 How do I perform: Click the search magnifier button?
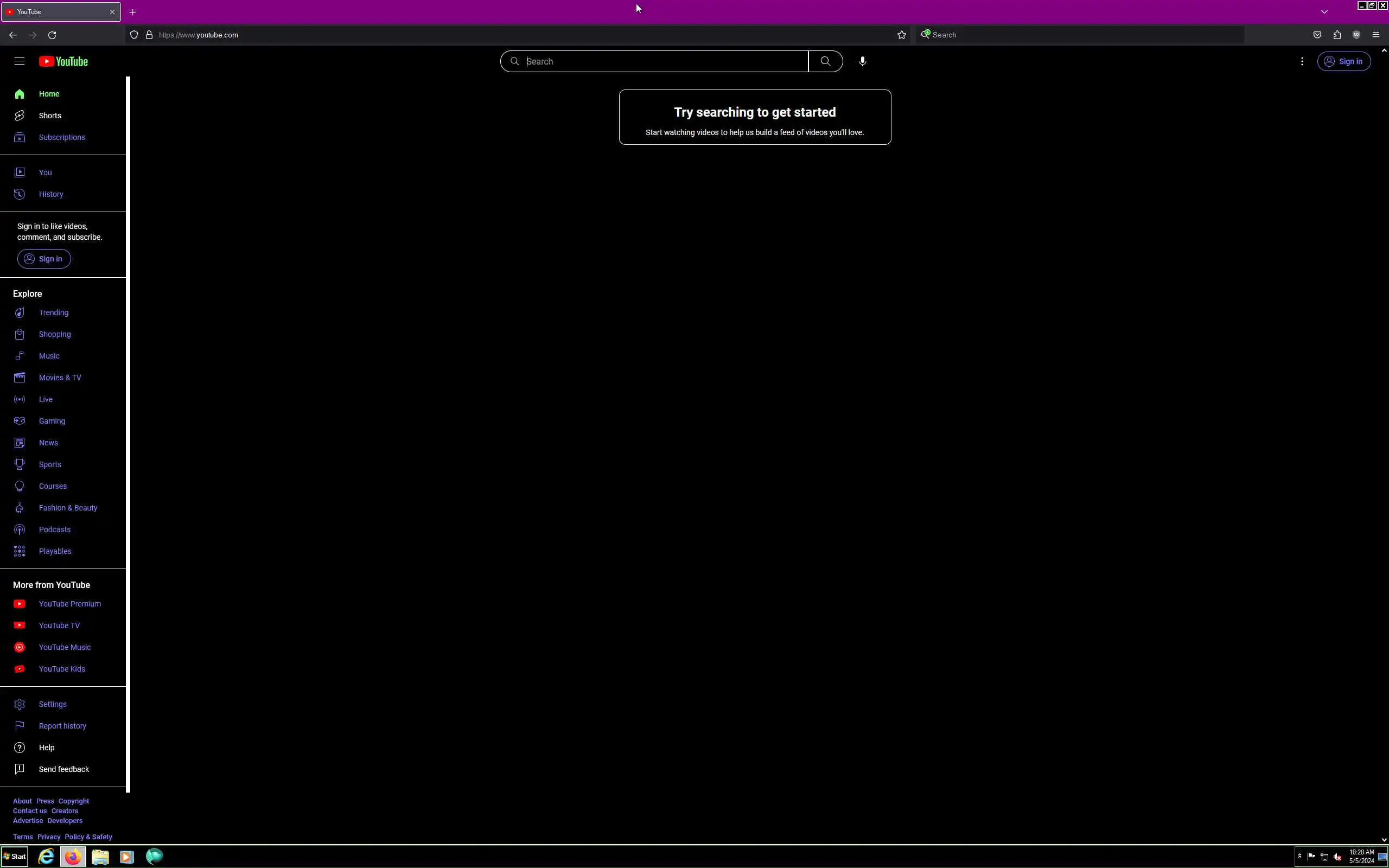(825, 61)
